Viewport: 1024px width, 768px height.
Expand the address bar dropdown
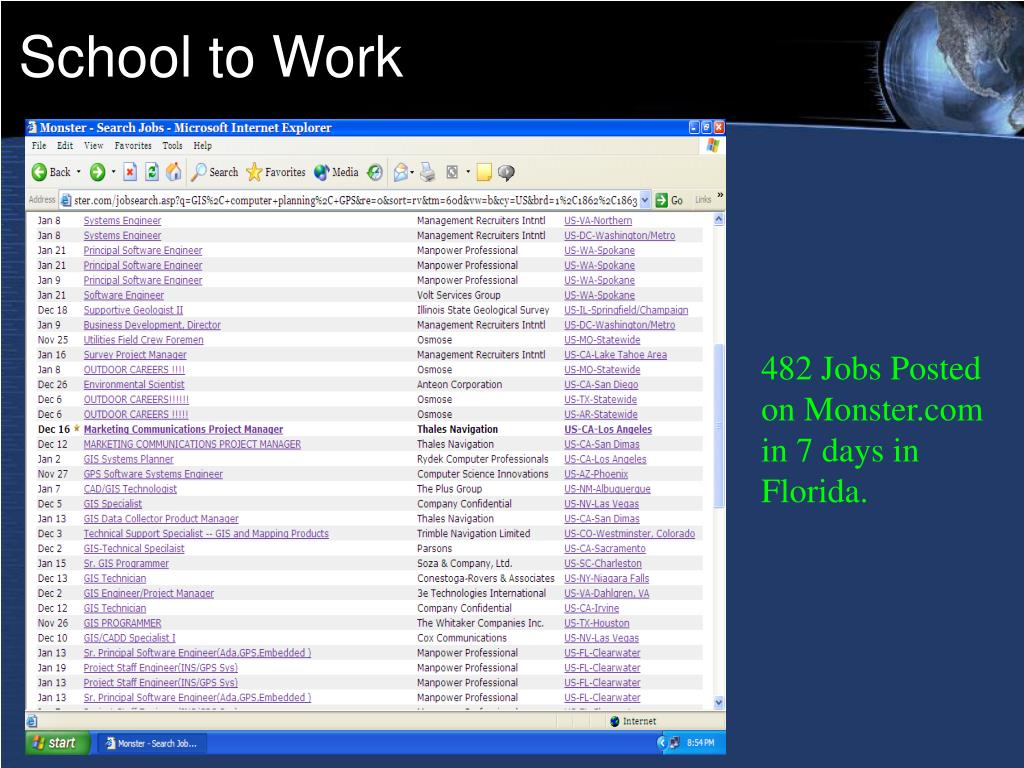[x=645, y=200]
